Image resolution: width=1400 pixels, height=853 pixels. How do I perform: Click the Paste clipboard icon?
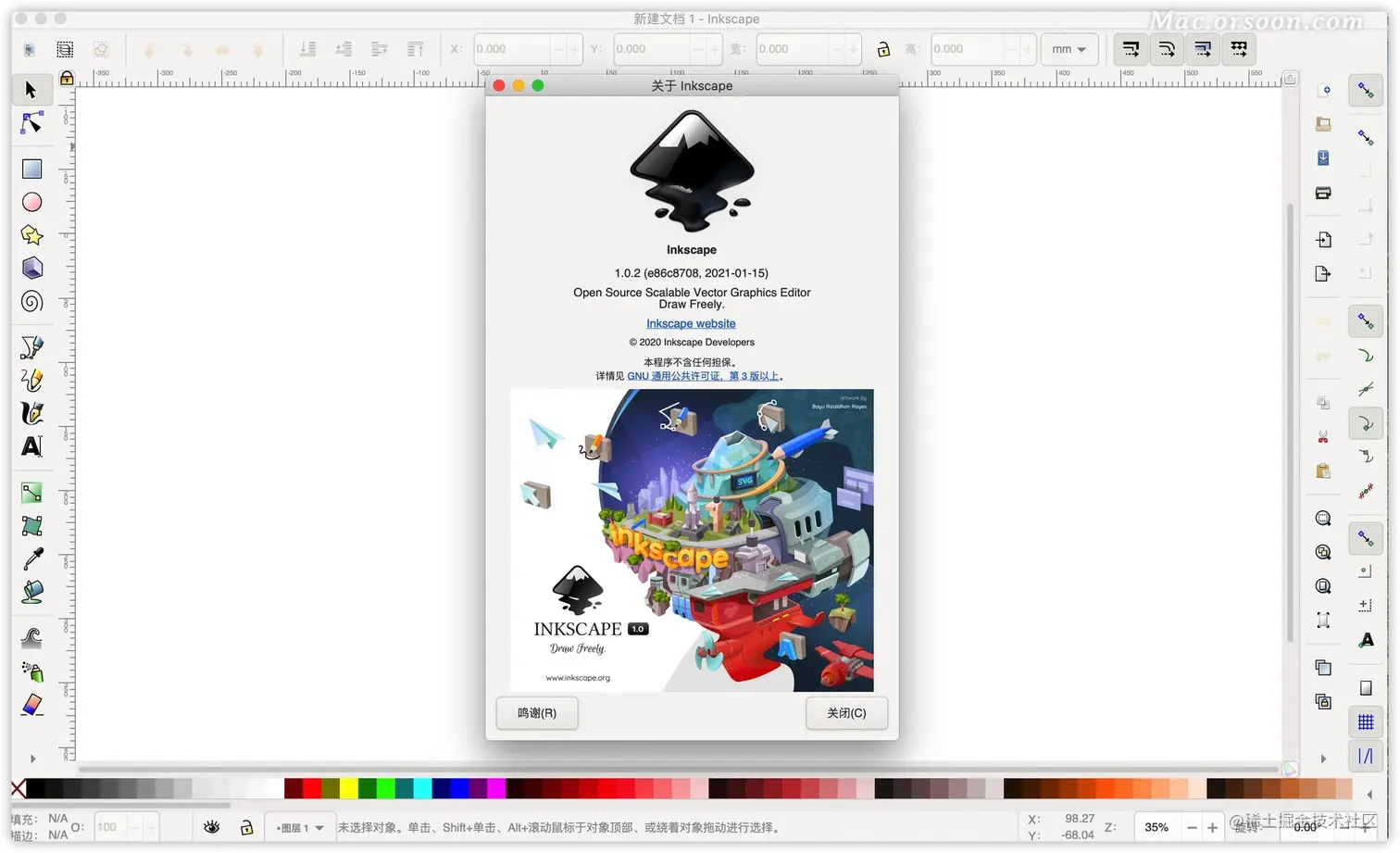1323,470
